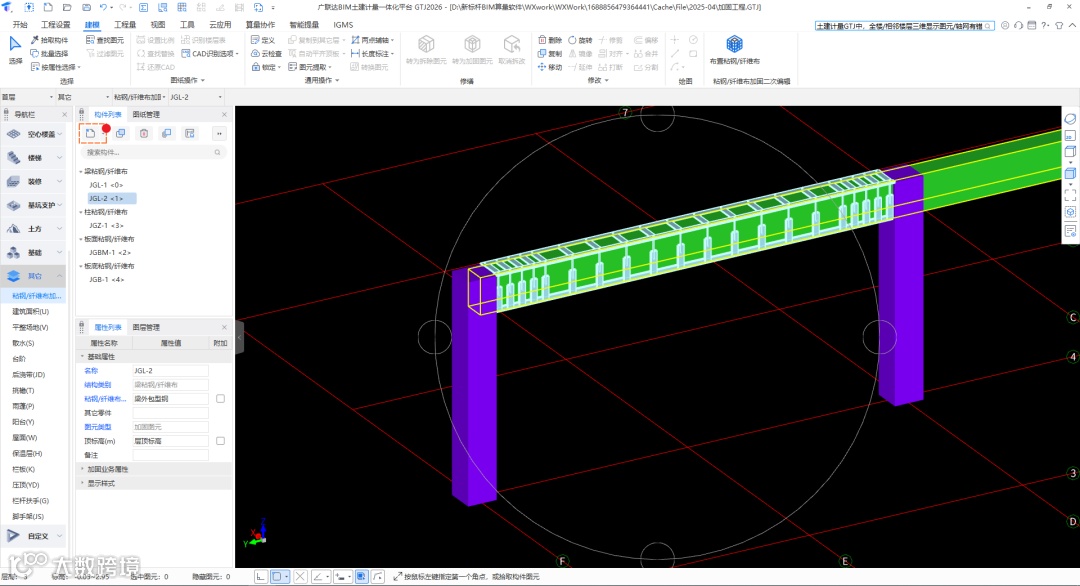
Task: Click the copy component icon in 构件列表 toolbar
Action: [121, 134]
